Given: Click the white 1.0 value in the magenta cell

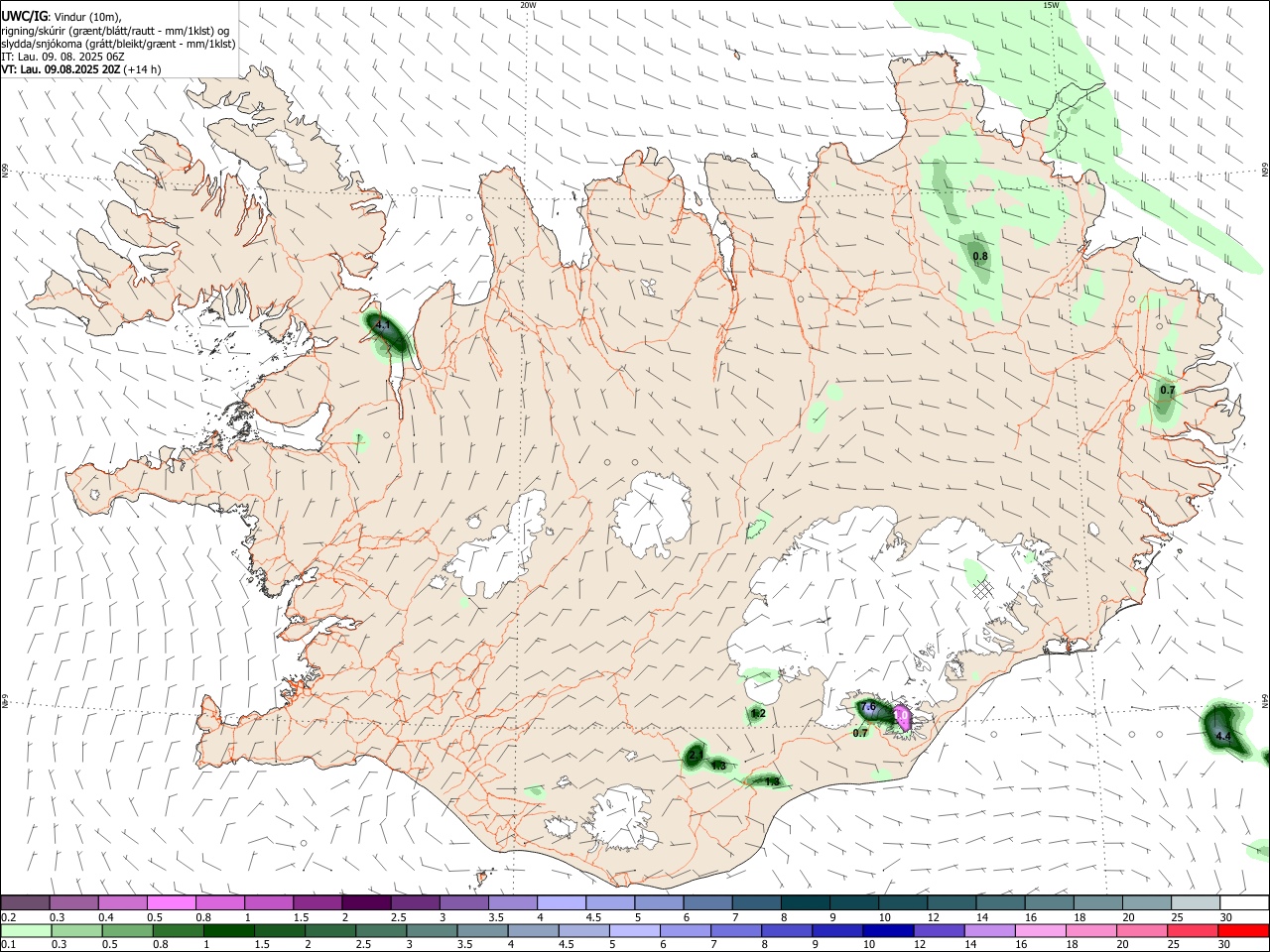Looking at the screenshot, I should (x=901, y=715).
